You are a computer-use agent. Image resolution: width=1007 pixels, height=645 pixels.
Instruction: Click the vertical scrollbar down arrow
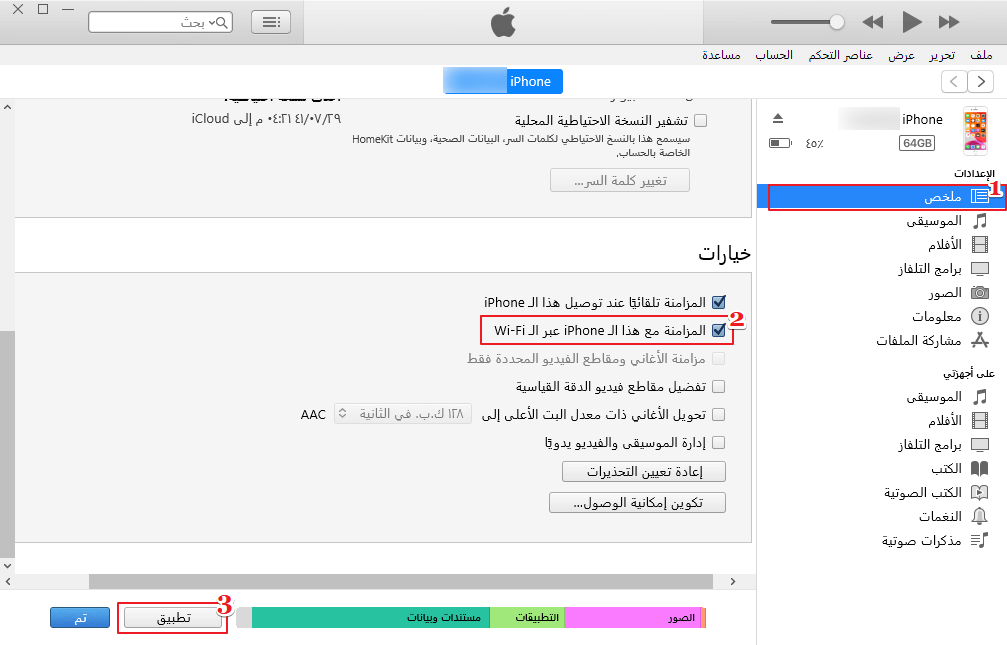coord(7,566)
